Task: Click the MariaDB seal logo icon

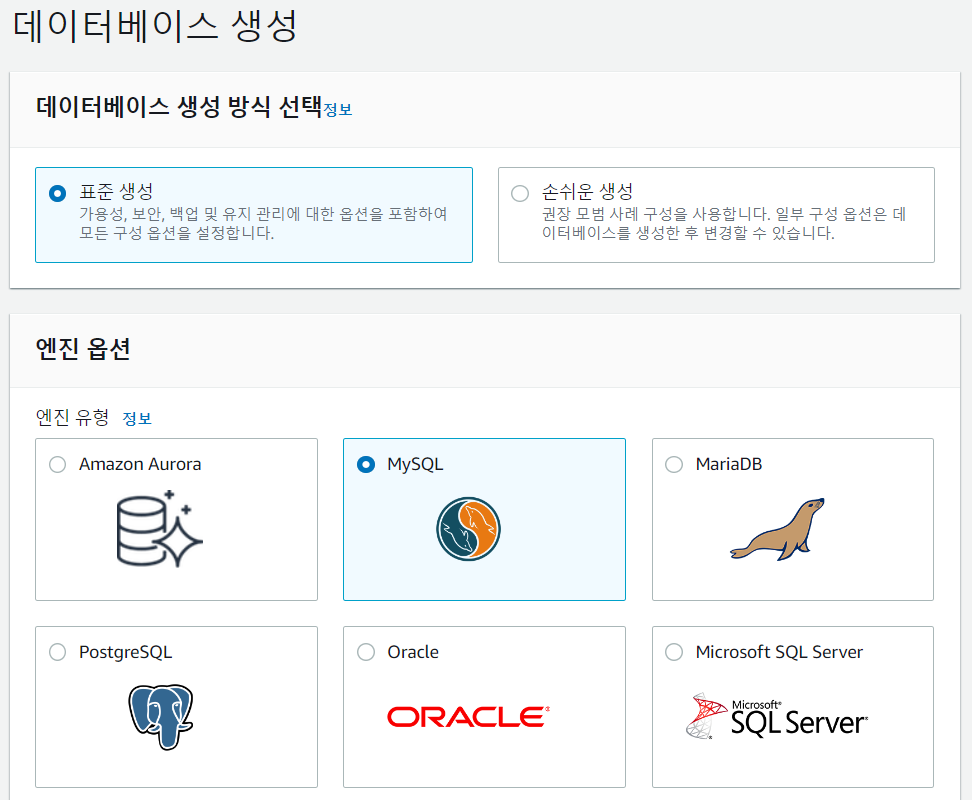Action: pyautogui.click(x=778, y=529)
